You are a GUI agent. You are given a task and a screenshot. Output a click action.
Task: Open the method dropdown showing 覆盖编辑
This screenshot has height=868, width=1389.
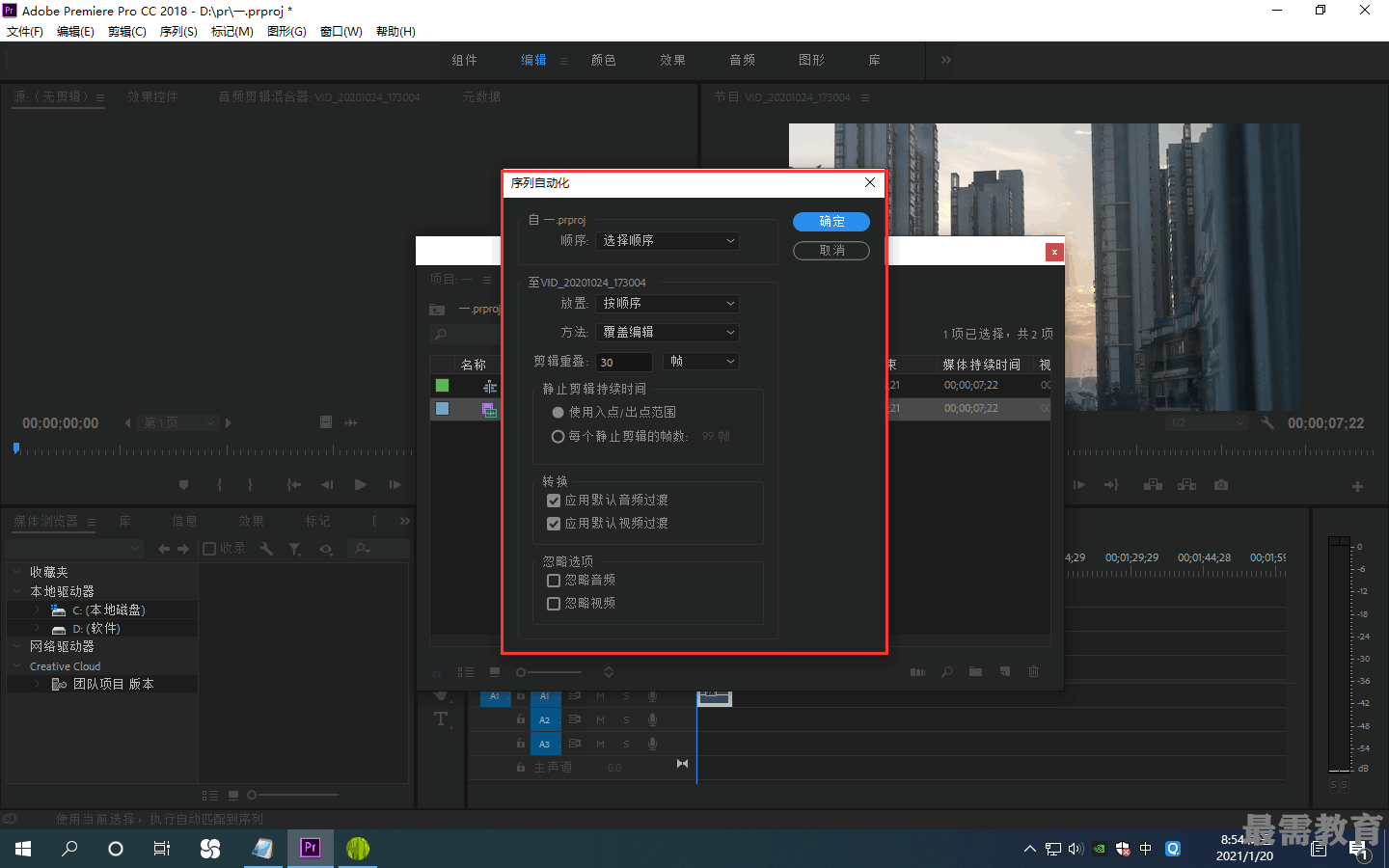click(667, 332)
